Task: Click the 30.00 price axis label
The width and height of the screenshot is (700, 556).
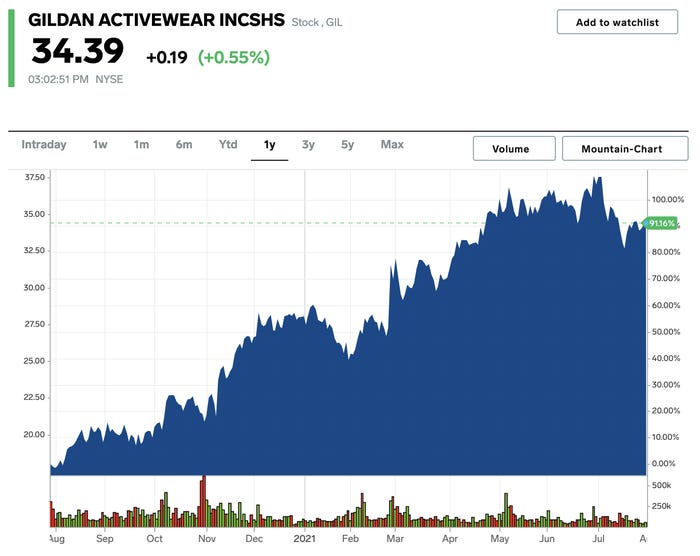Action: coord(34,288)
